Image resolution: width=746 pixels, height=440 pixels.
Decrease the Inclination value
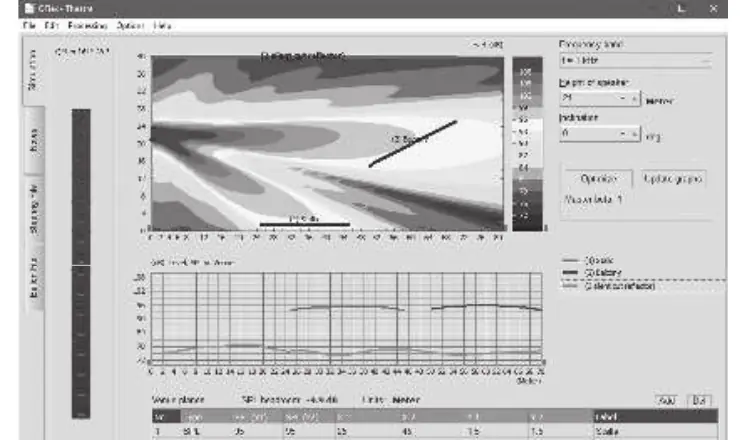tap(623, 134)
